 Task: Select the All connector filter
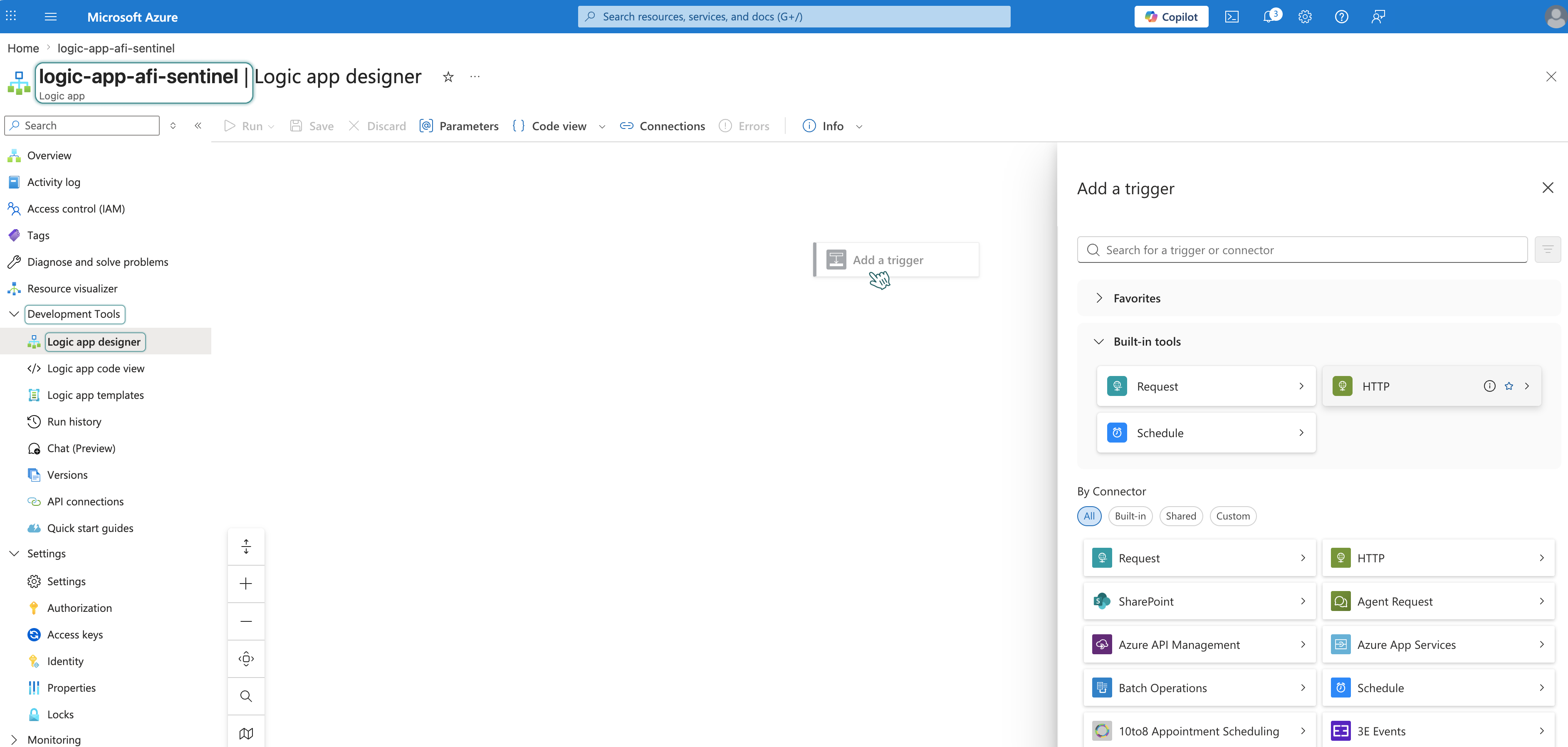tap(1089, 516)
